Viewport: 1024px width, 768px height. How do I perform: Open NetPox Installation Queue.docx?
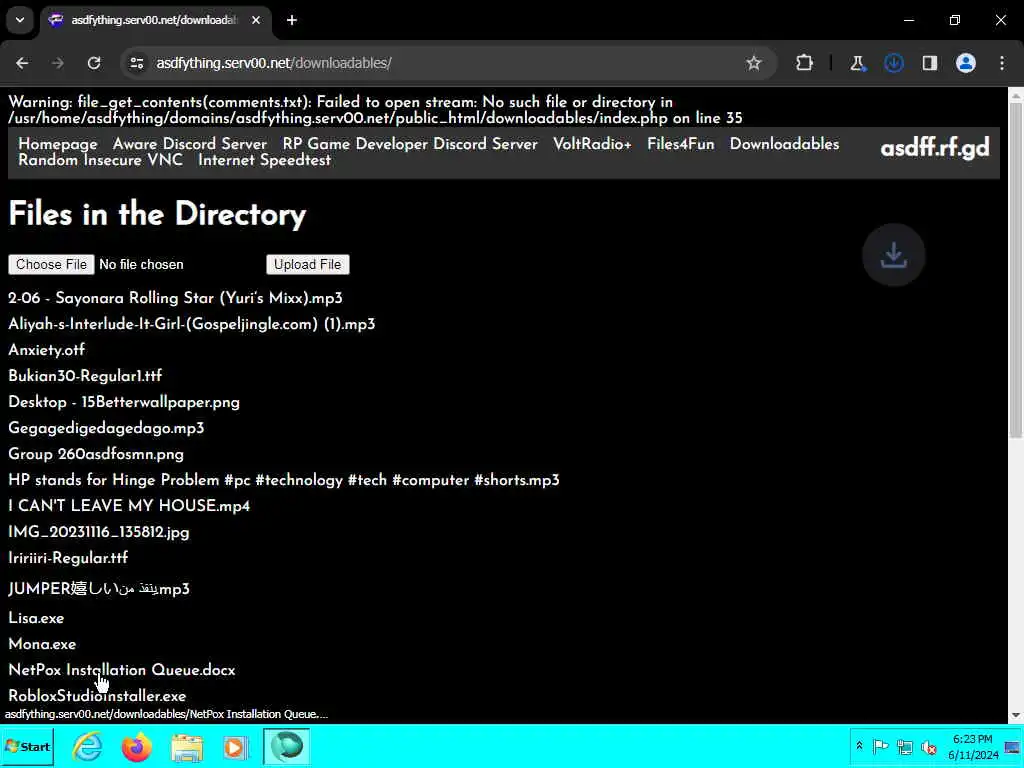(x=121, y=670)
